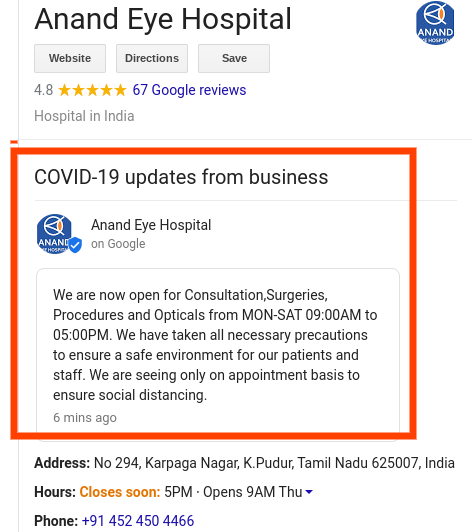Save Anand Eye Hospital listing
Viewport: 472px width, 532px height.
tap(234, 58)
